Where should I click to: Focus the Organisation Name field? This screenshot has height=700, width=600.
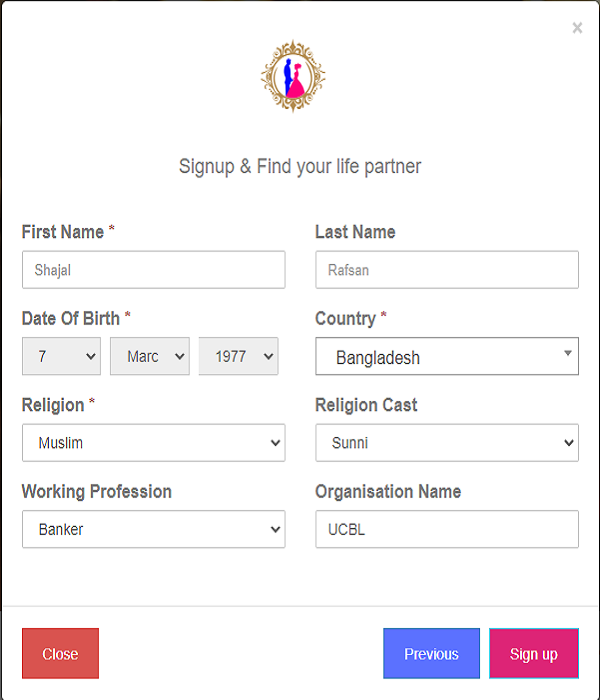click(446, 530)
